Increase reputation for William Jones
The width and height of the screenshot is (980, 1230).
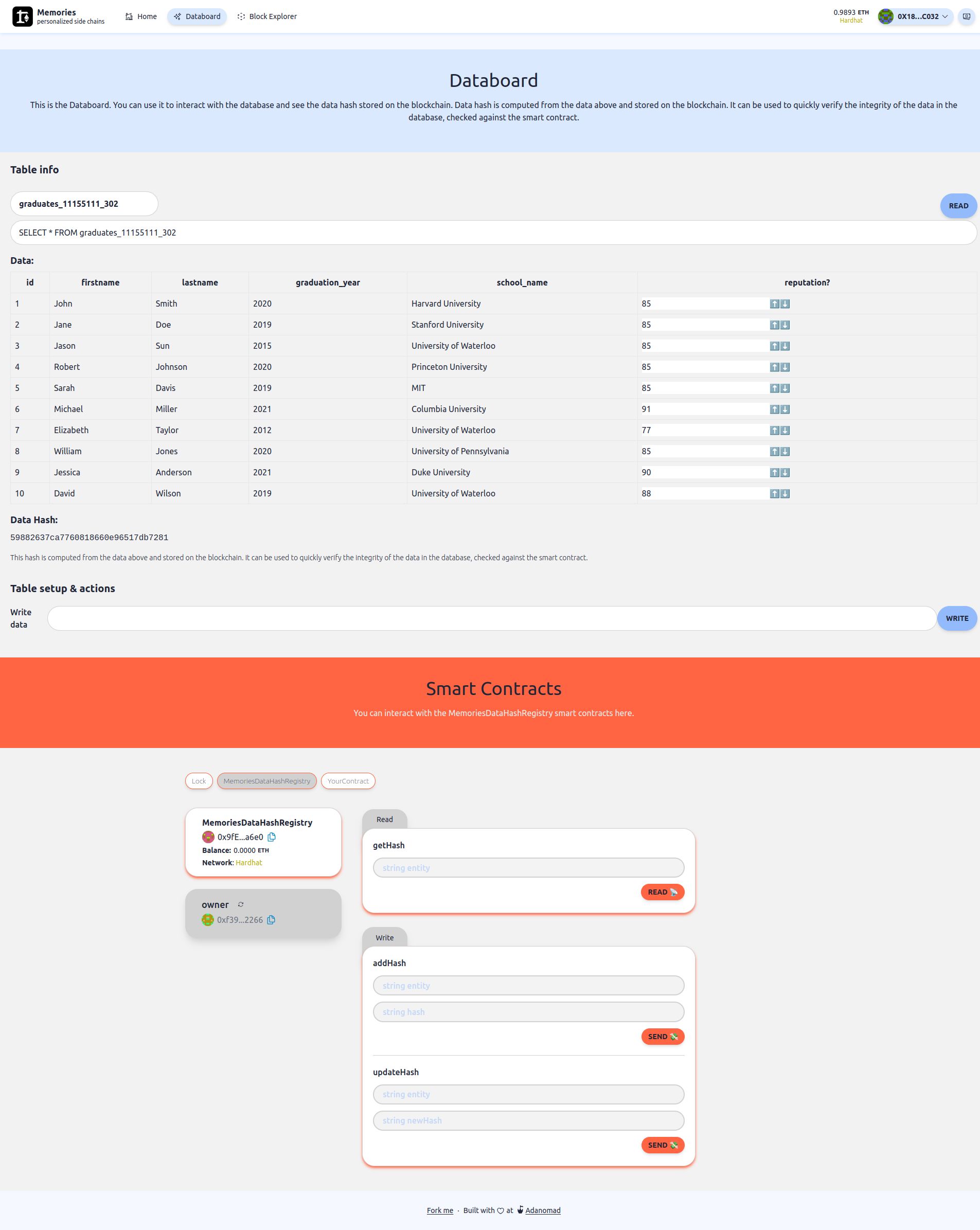coord(775,452)
